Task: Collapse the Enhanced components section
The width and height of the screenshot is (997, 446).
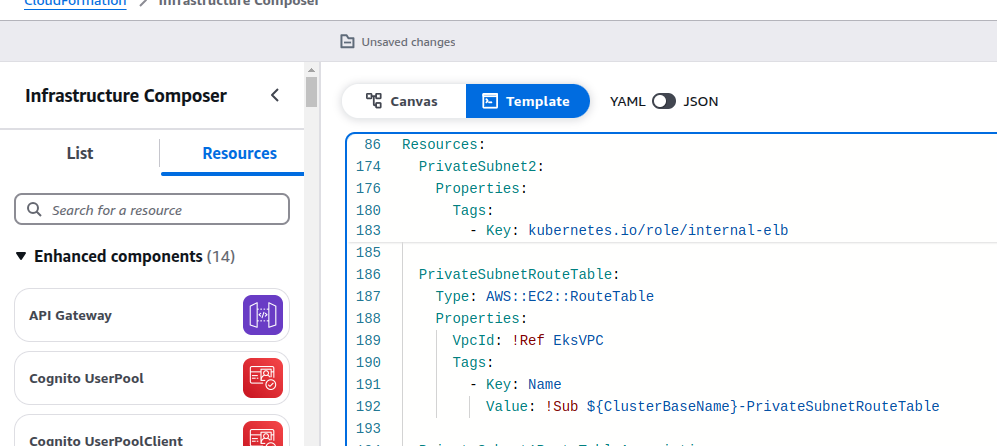Action: point(22,257)
